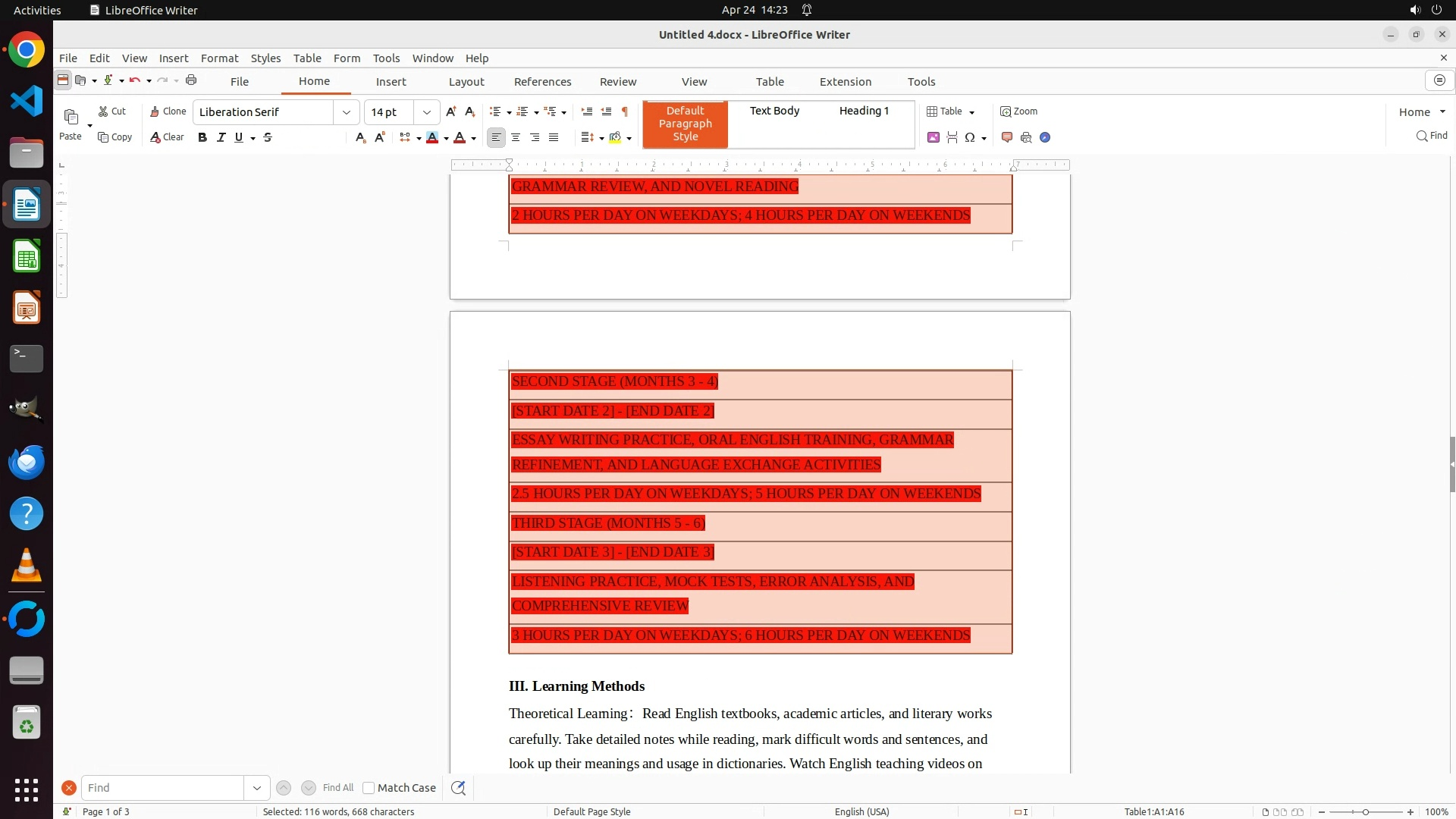The width and height of the screenshot is (1456, 819).
Task: Click the Find All button
Action: tap(337, 788)
